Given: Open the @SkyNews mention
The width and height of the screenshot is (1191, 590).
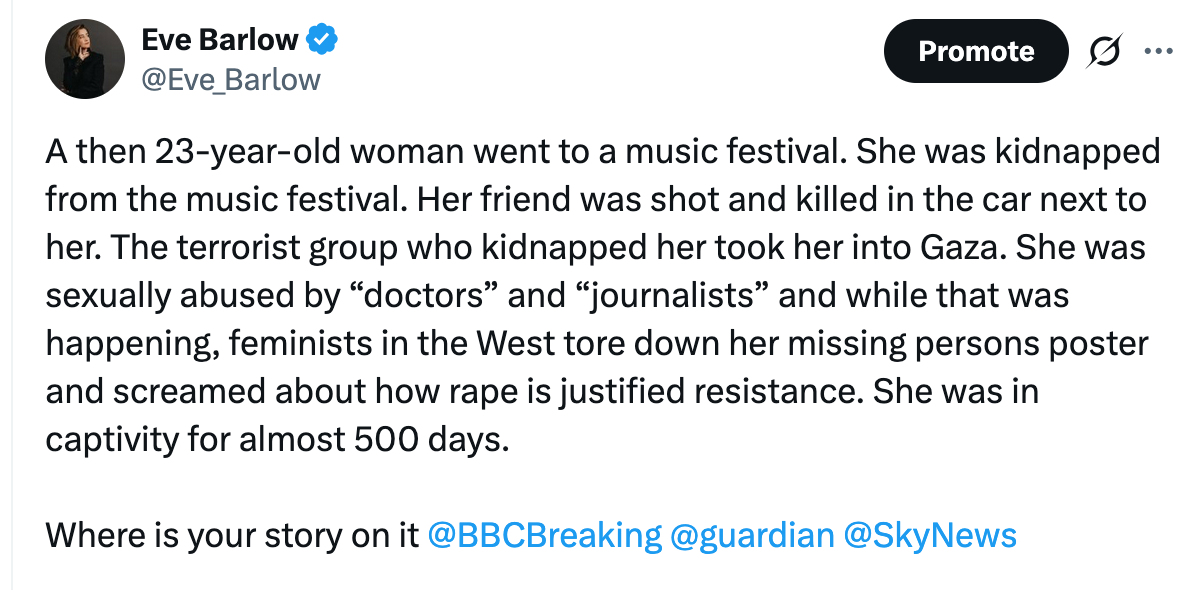Looking at the screenshot, I should click(x=930, y=535).
